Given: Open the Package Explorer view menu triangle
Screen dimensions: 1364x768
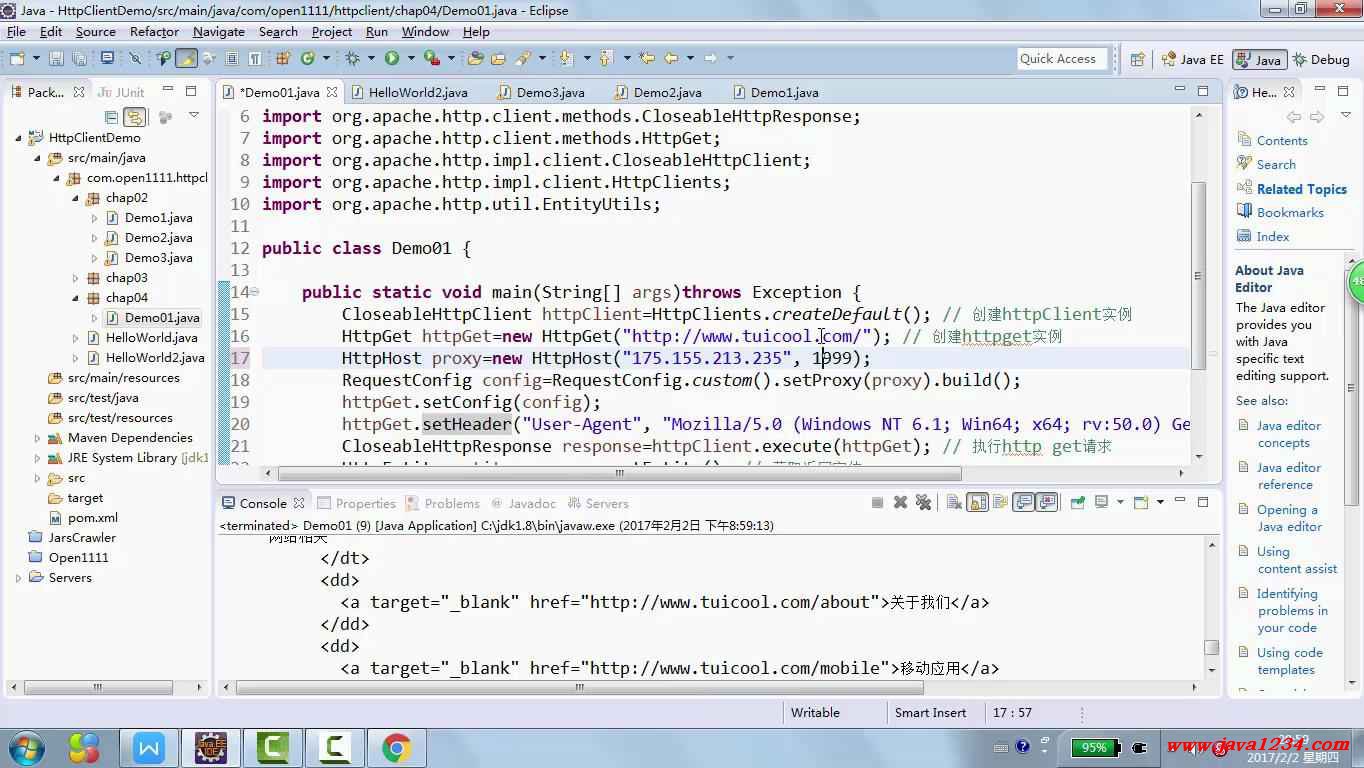Looking at the screenshot, I should [x=194, y=116].
